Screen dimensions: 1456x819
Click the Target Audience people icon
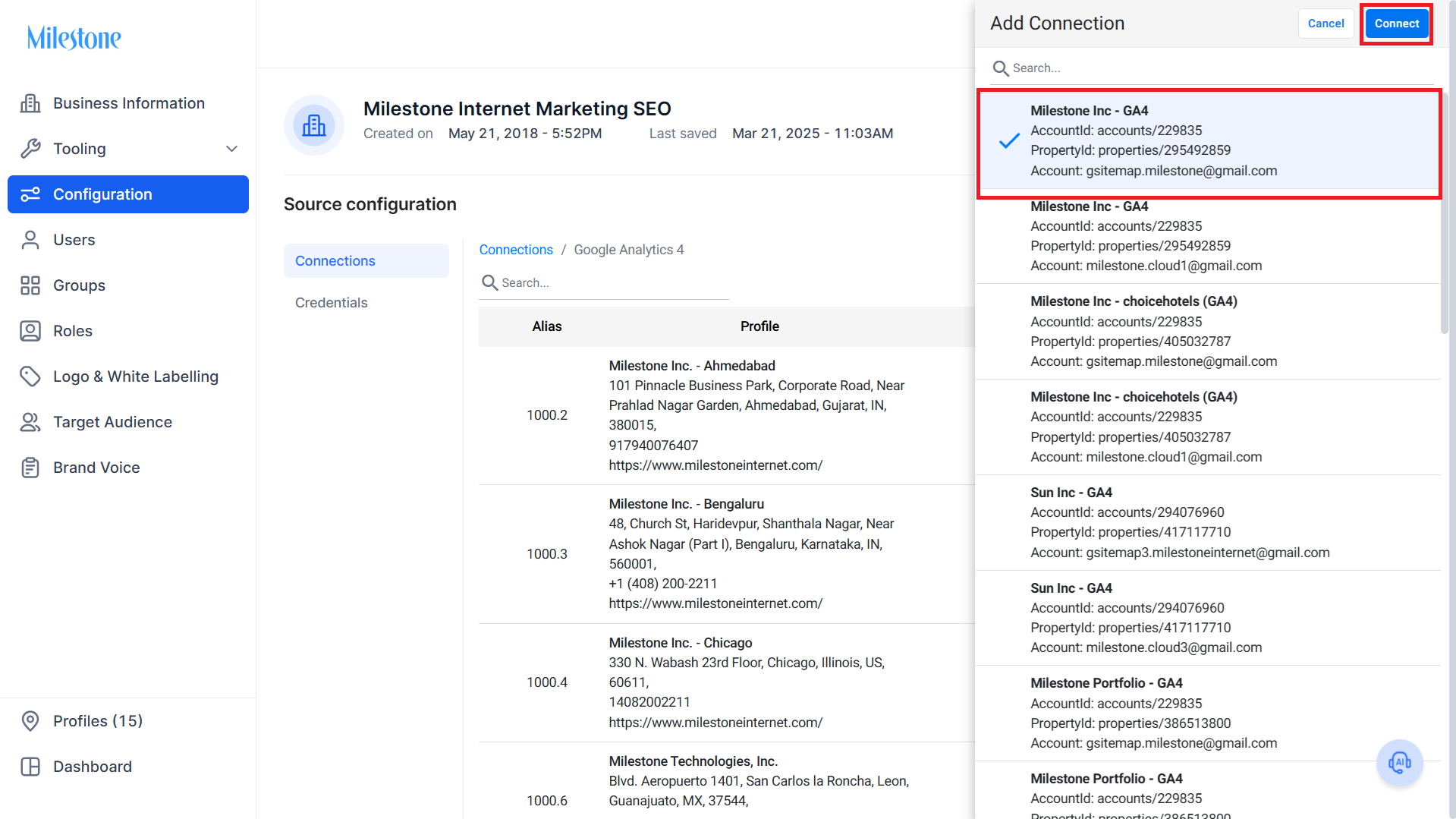pyautogui.click(x=30, y=422)
